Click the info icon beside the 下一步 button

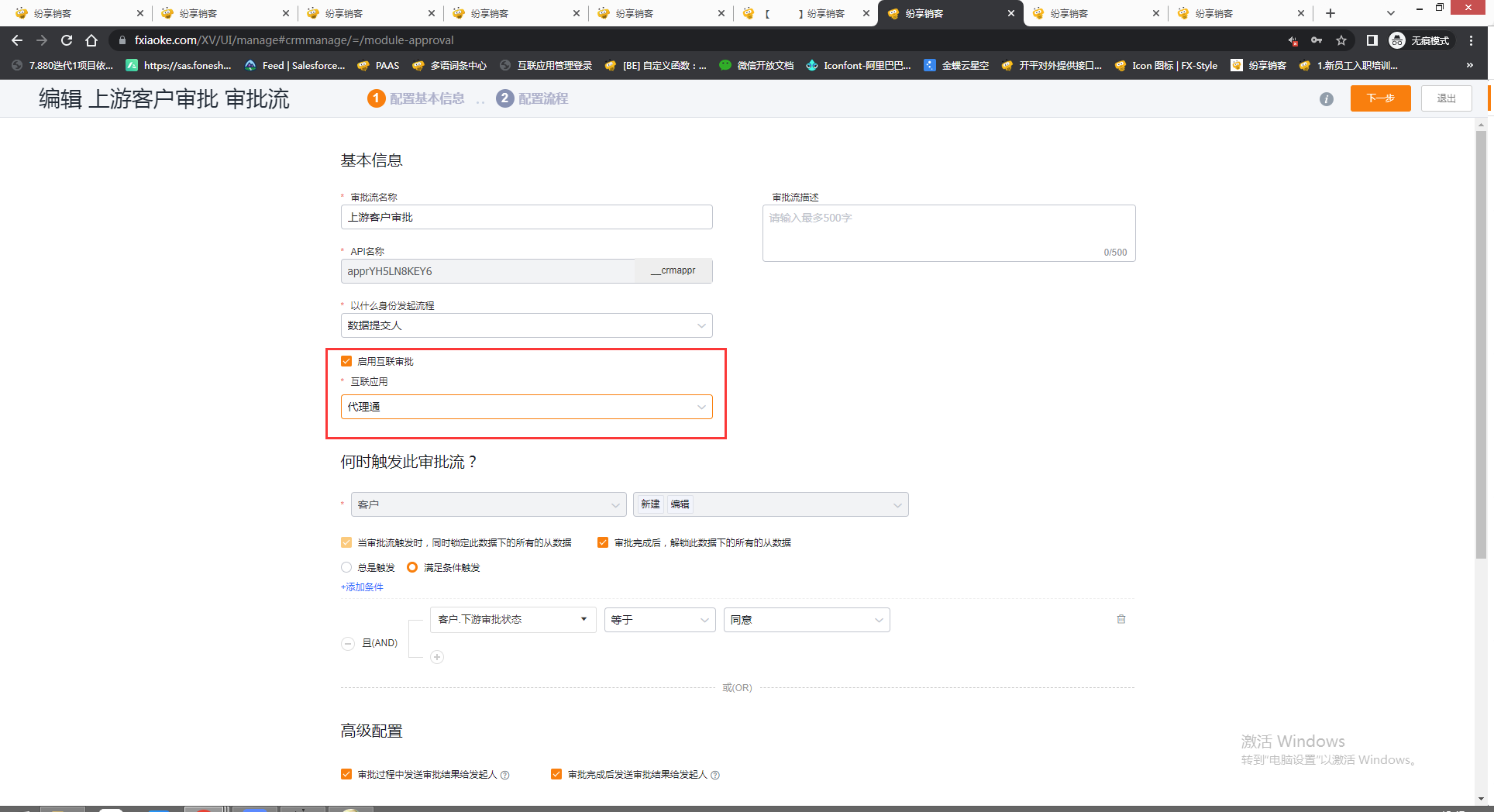click(1326, 99)
